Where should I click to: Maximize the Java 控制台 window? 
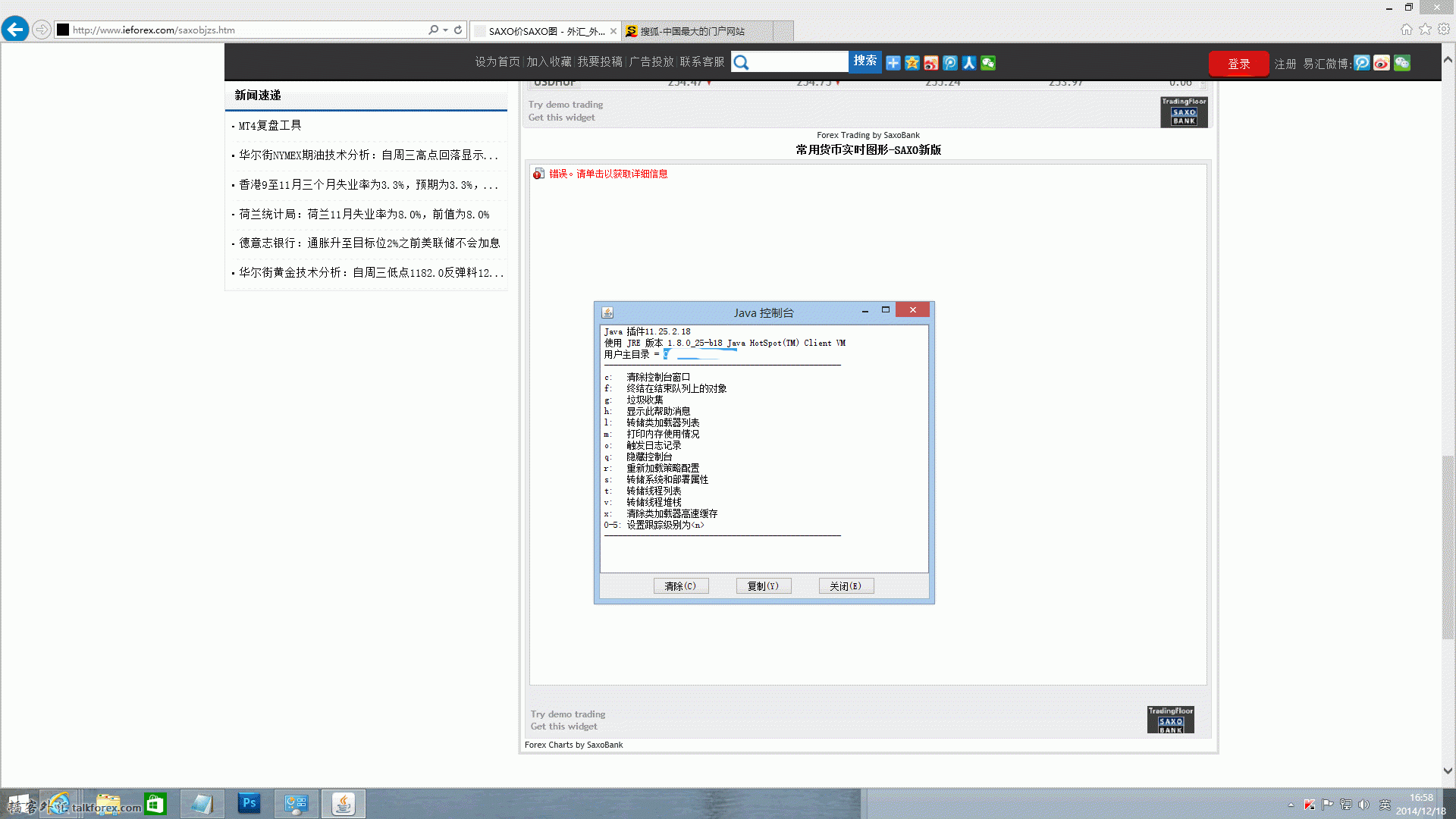tap(885, 310)
